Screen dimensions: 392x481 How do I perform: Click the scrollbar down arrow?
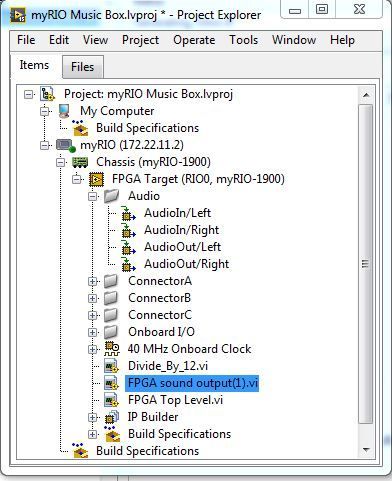coord(366,450)
